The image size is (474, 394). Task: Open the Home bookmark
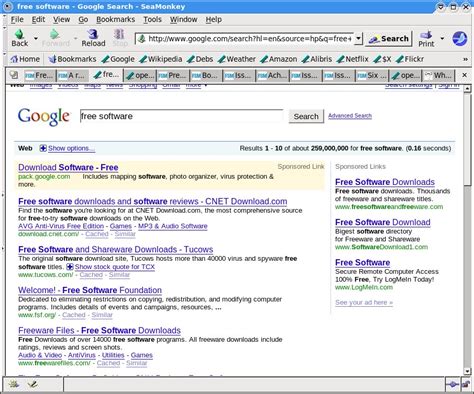click(25, 59)
